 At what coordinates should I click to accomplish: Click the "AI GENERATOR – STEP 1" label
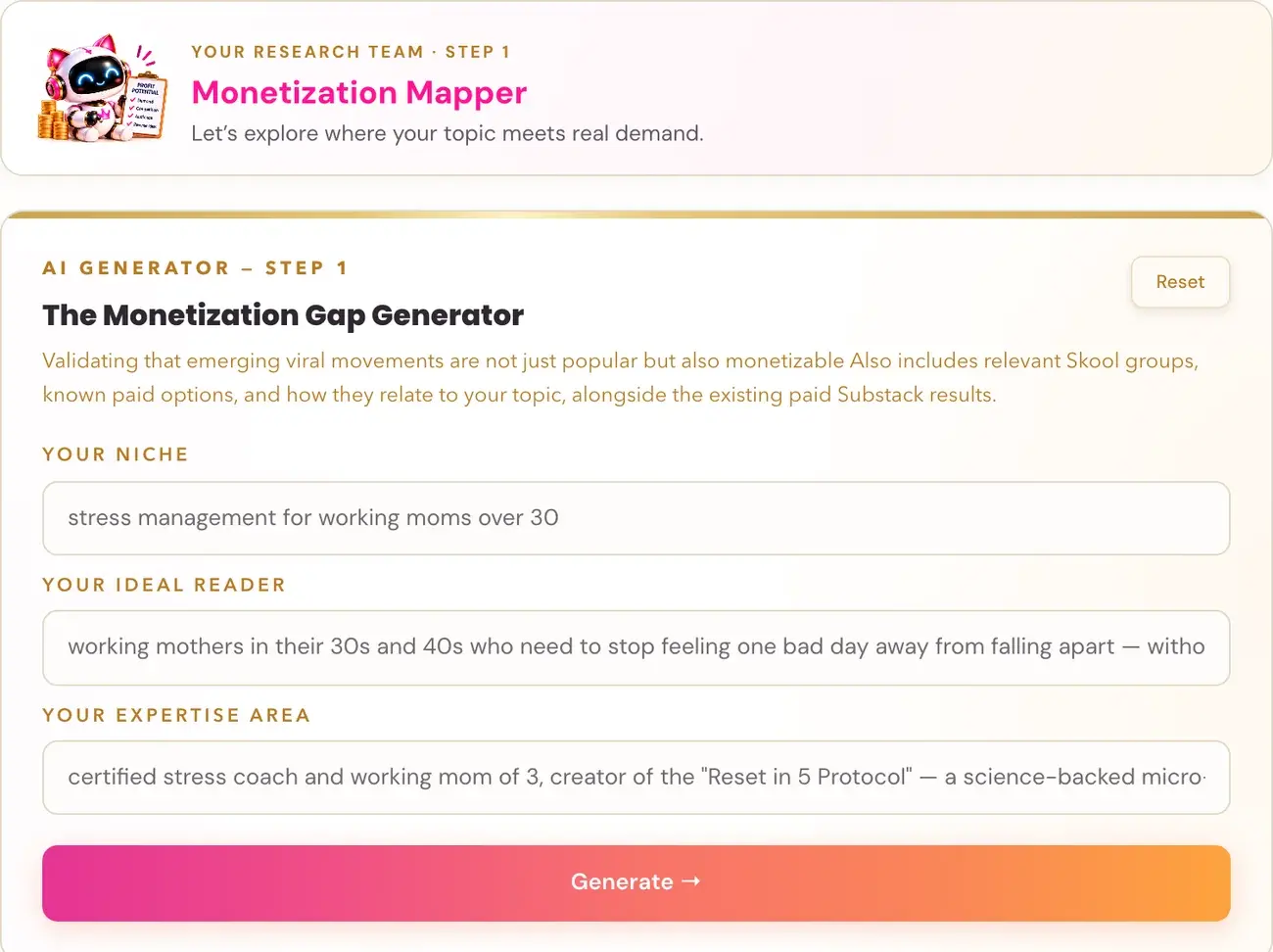point(195,268)
